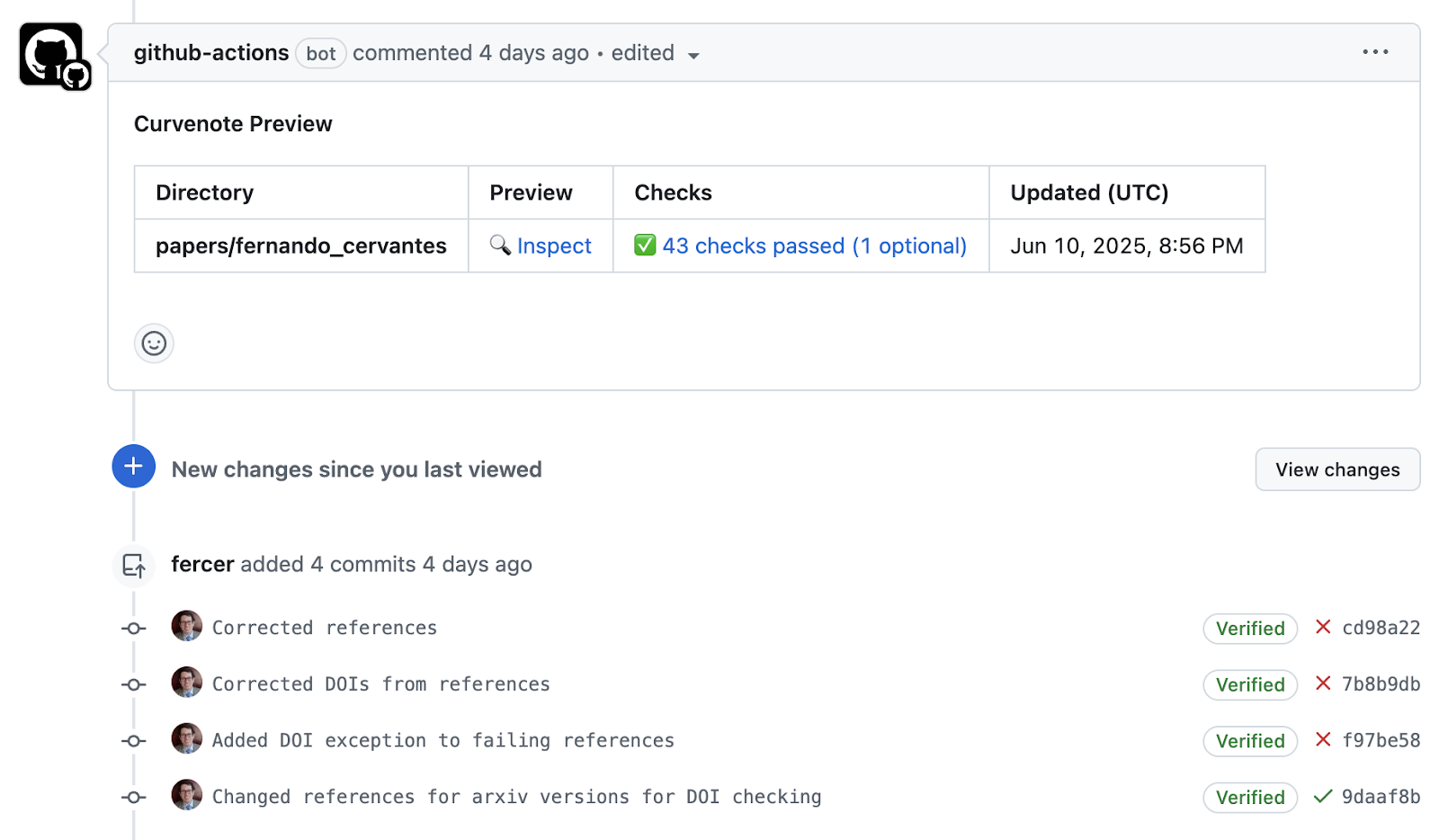Click the magnifying glass Inspect icon
The height and width of the screenshot is (840, 1439).
click(501, 246)
